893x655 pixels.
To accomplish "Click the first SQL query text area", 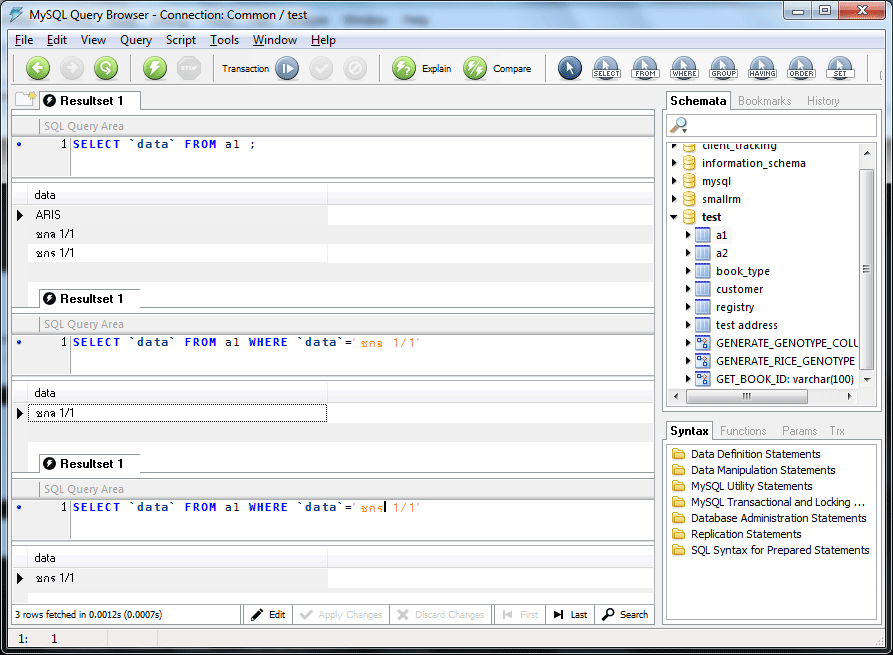I will point(362,157).
